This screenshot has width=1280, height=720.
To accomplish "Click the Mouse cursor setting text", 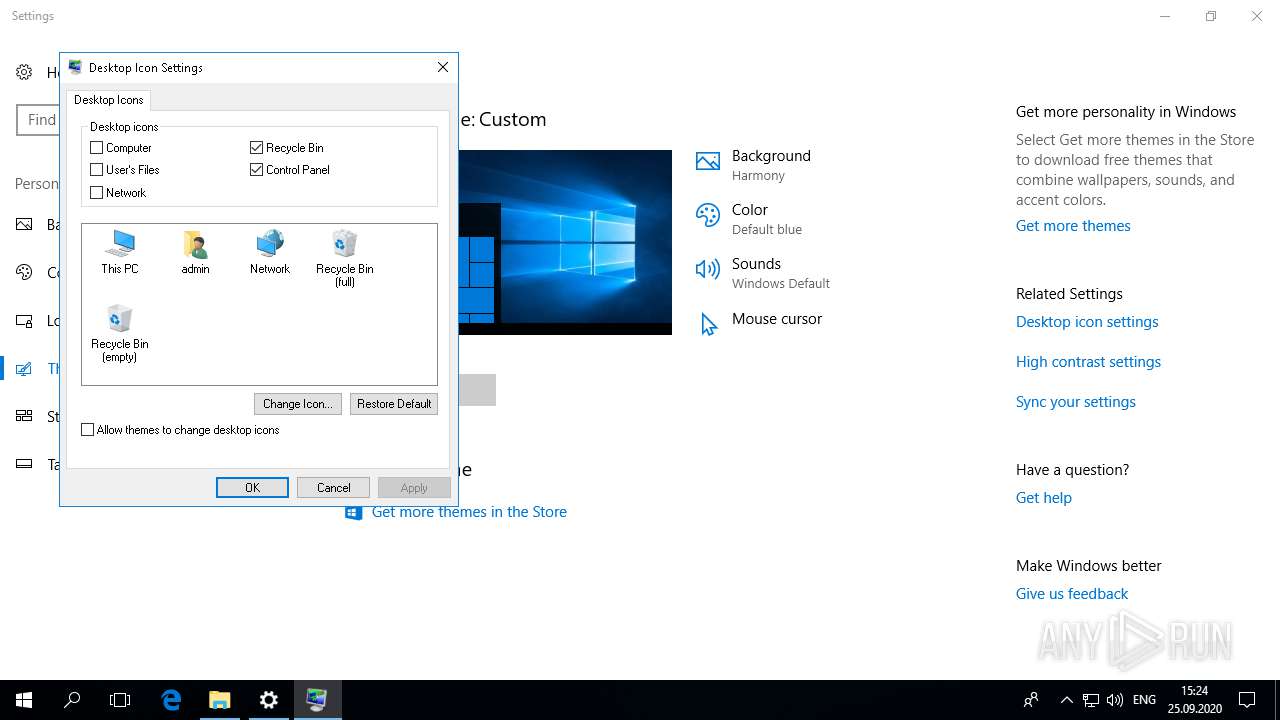I will click(x=777, y=319).
